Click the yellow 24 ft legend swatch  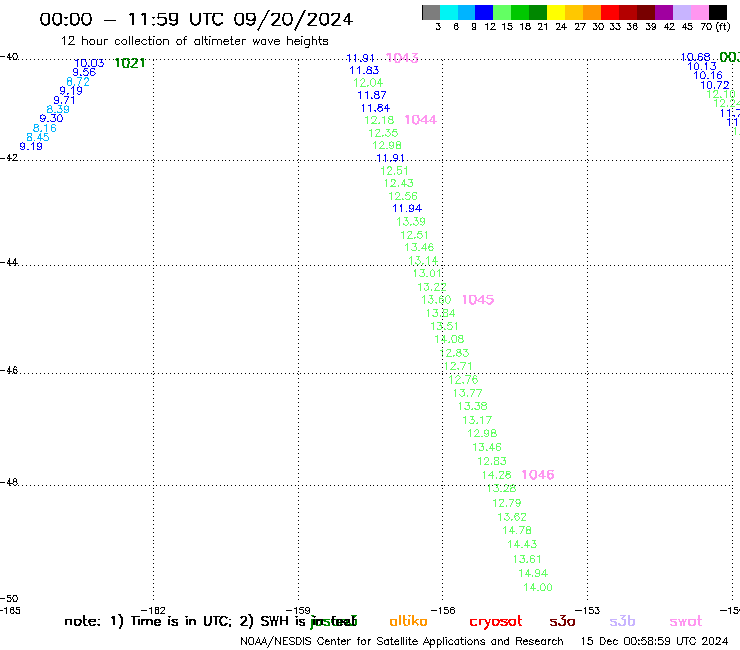[x=556, y=12]
